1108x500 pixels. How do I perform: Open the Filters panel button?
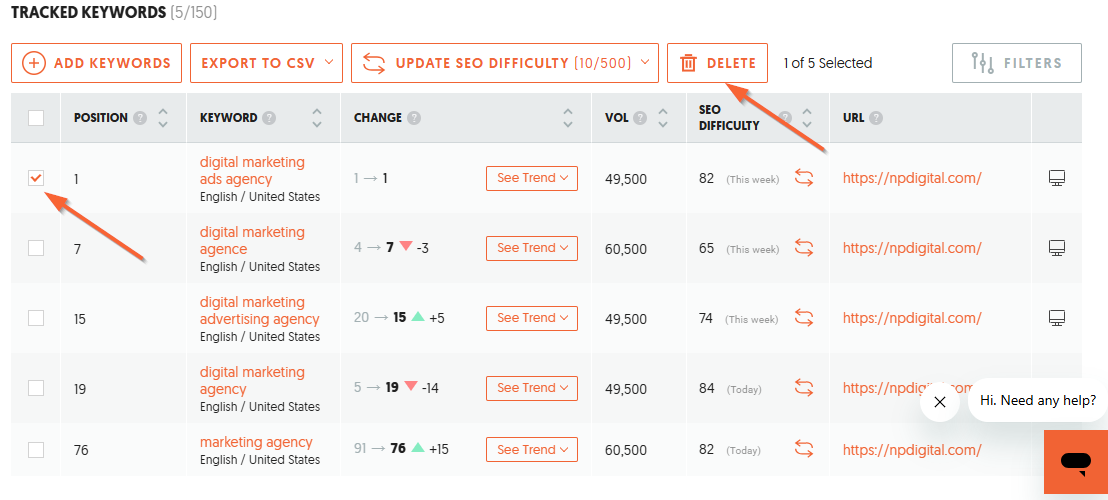[x=1017, y=63]
